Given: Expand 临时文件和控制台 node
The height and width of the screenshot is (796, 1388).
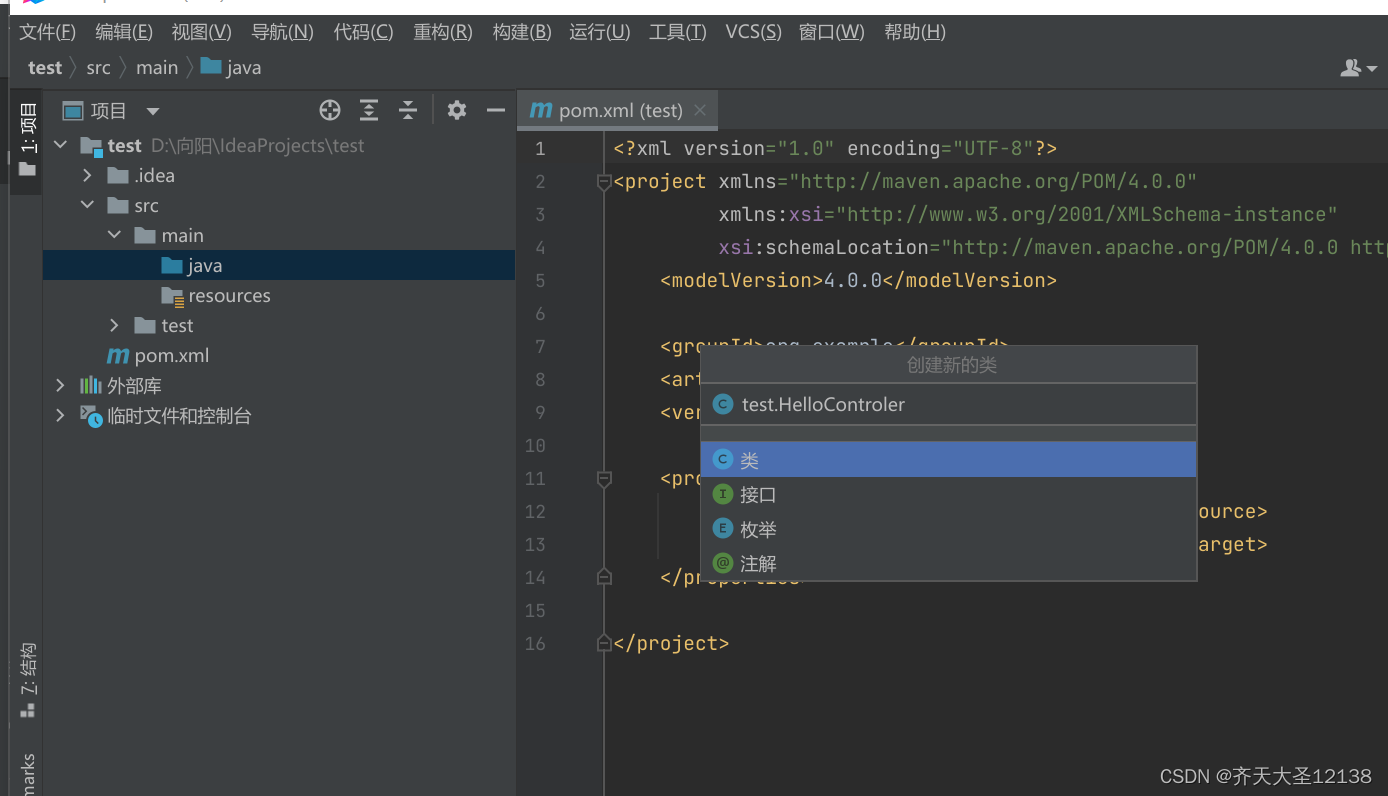Looking at the screenshot, I should [x=61, y=415].
